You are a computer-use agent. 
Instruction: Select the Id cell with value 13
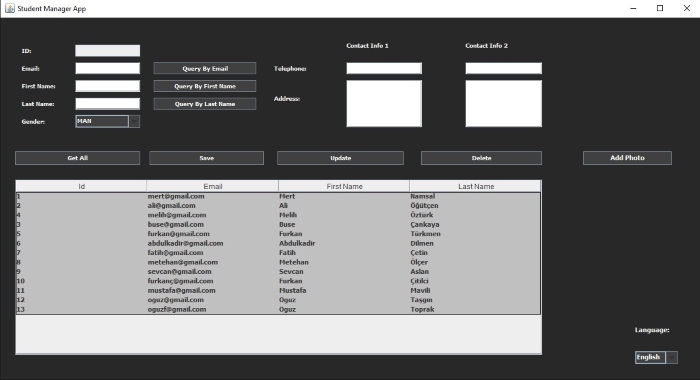click(81, 309)
